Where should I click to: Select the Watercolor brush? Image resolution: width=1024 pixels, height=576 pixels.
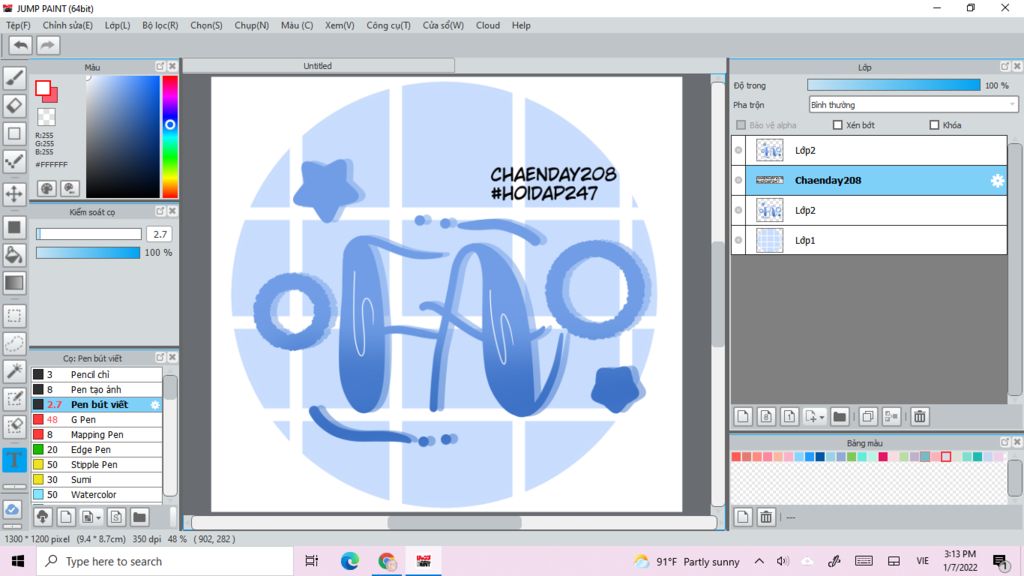[97, 494]
